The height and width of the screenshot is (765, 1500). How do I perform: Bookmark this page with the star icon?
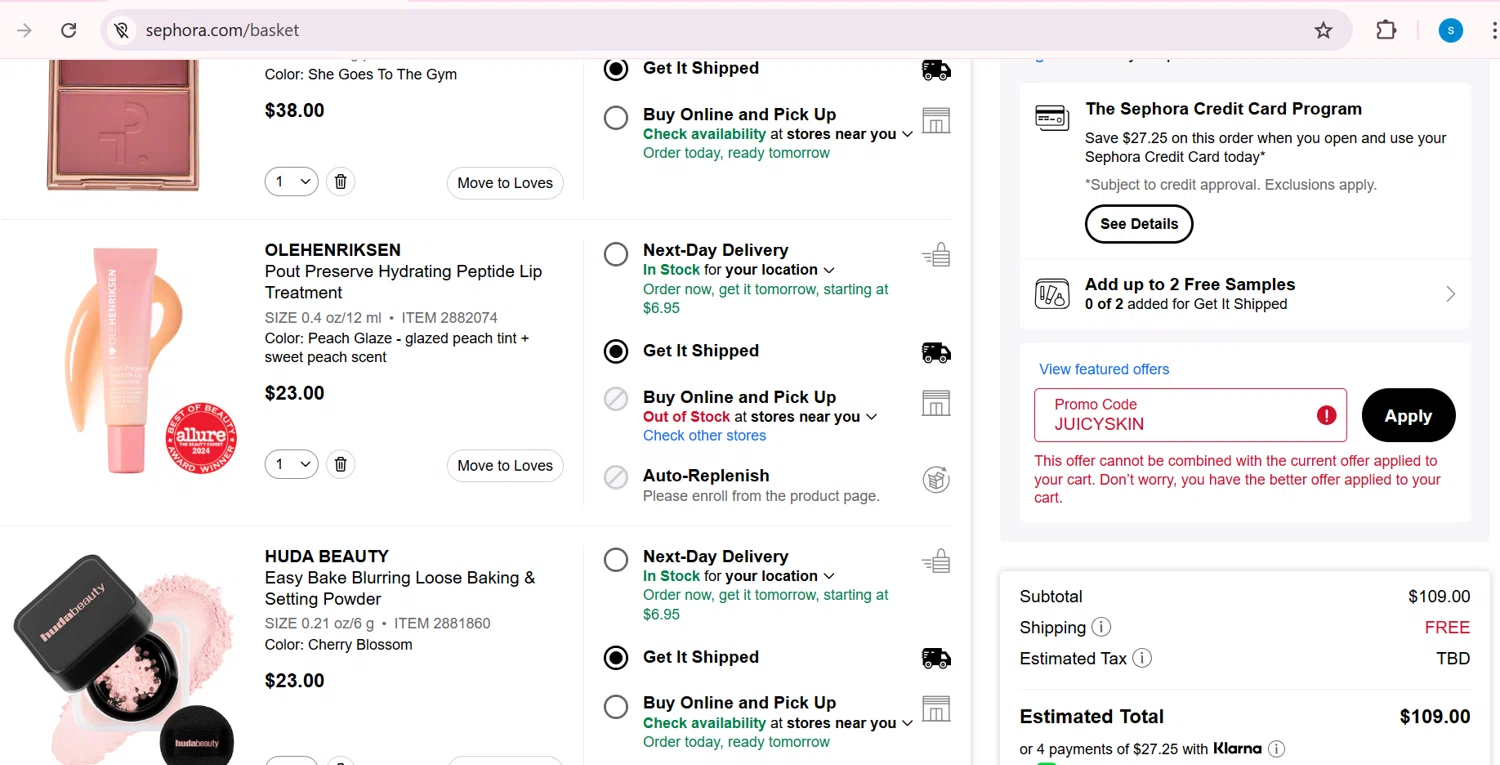coord(1323,30)
